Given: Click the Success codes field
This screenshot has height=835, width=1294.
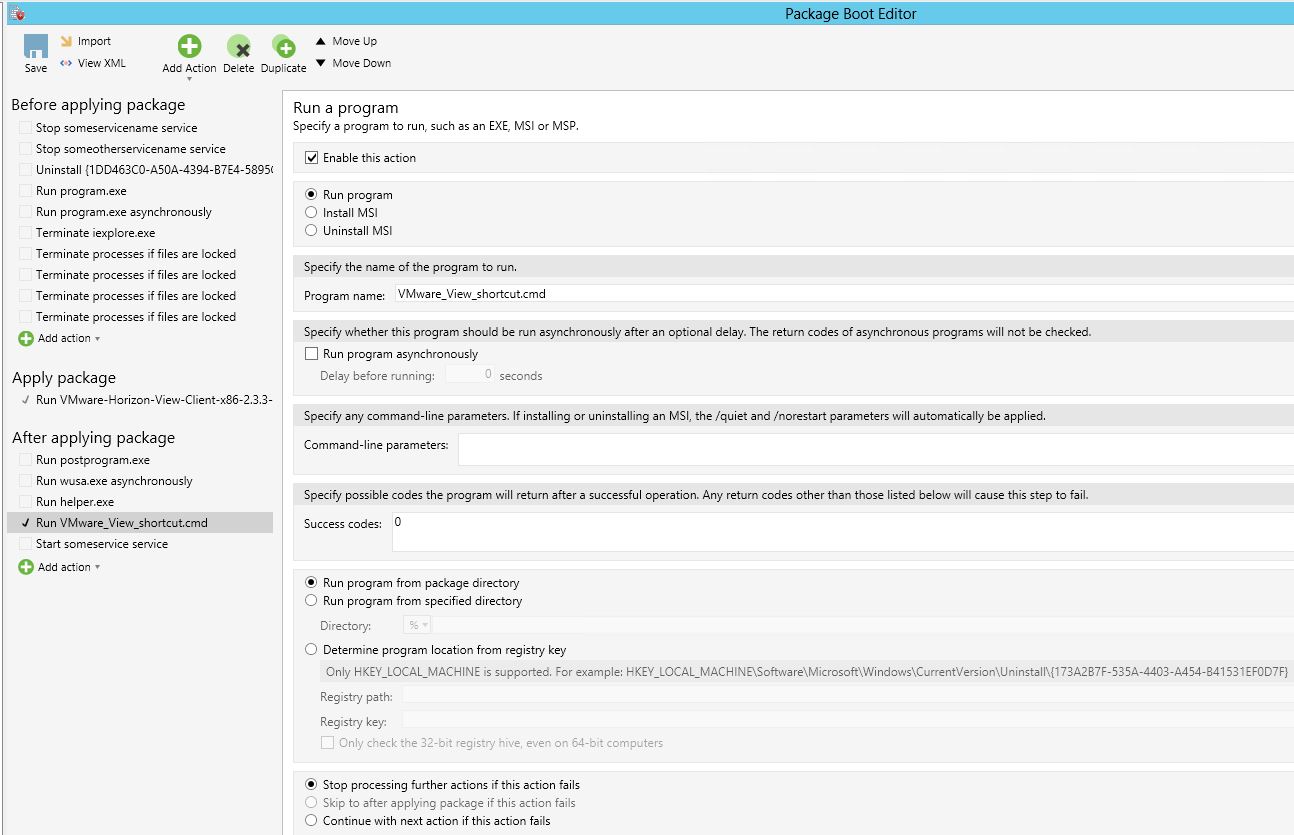Looking at the screenshot, I should 843,531.
